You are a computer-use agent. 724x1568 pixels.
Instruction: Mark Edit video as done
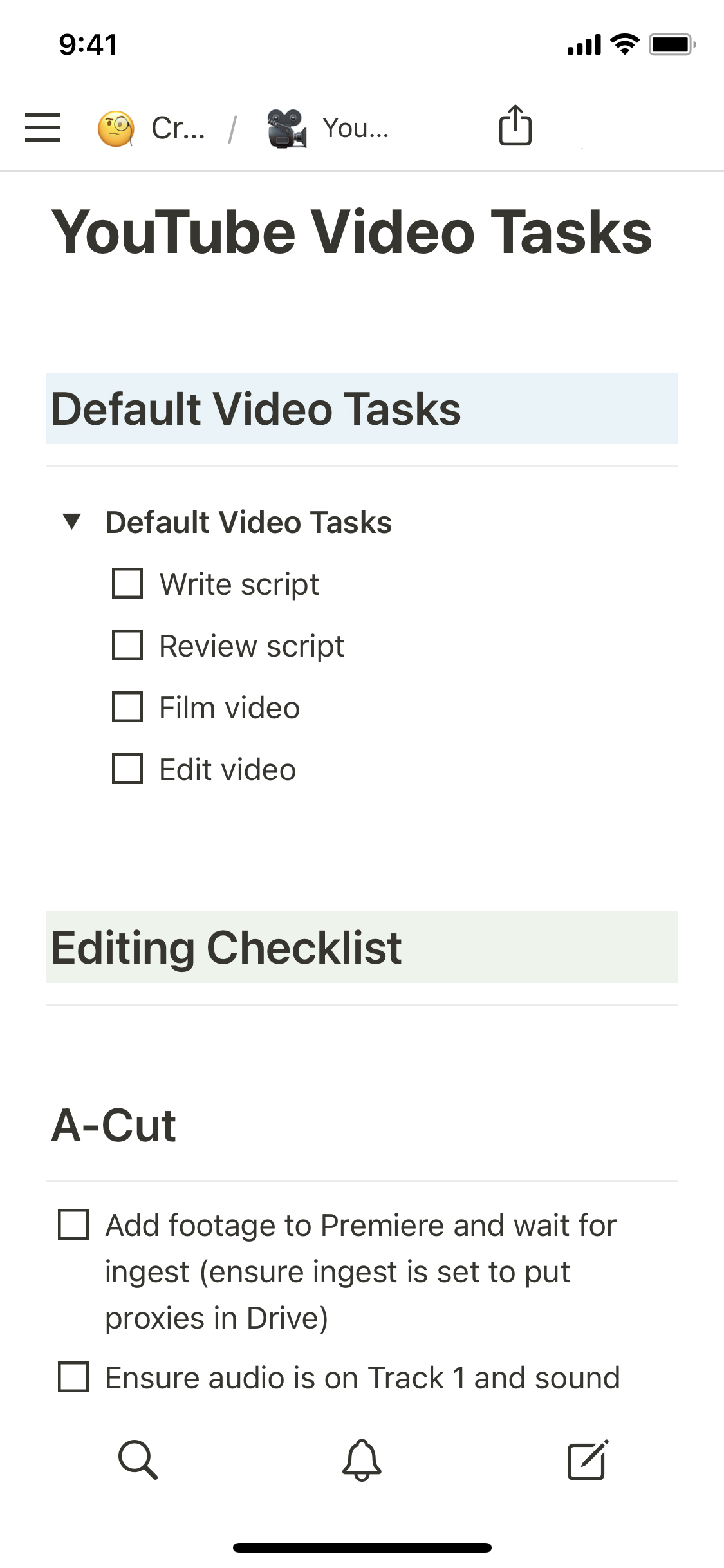pos(127,769)
